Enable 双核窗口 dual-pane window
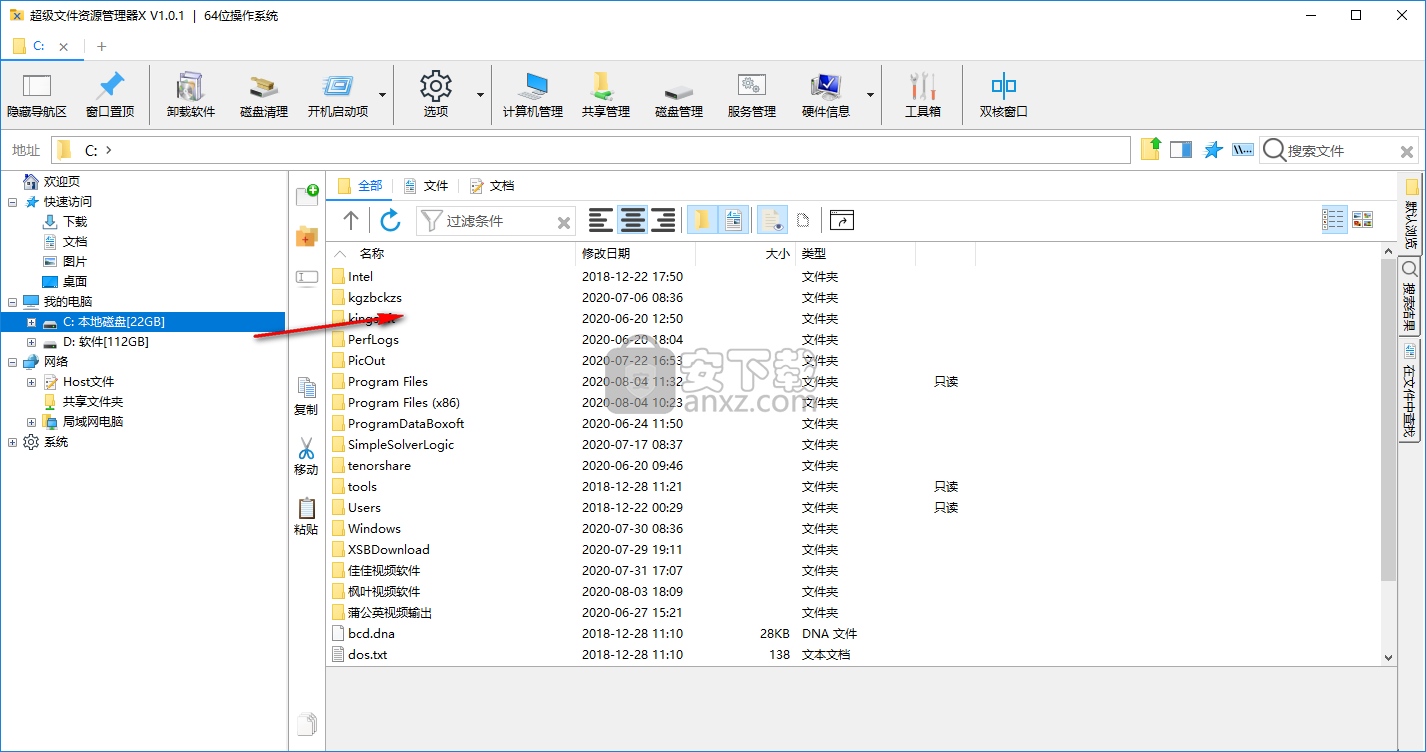The height and width of the screenshot is (752, 1426). (x=1003, y=95)
